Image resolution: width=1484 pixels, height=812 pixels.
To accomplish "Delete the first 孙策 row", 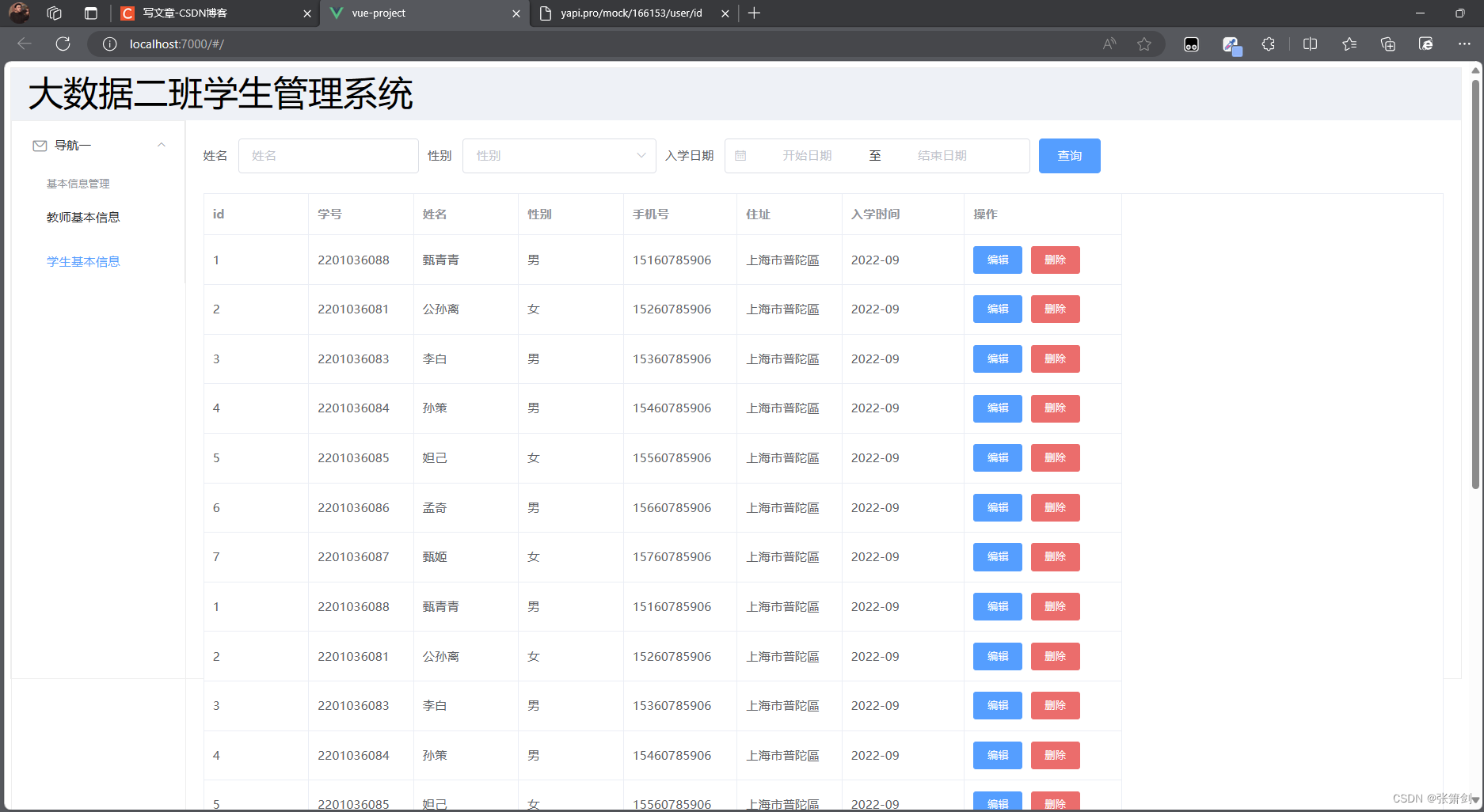I will [1055, 408].
